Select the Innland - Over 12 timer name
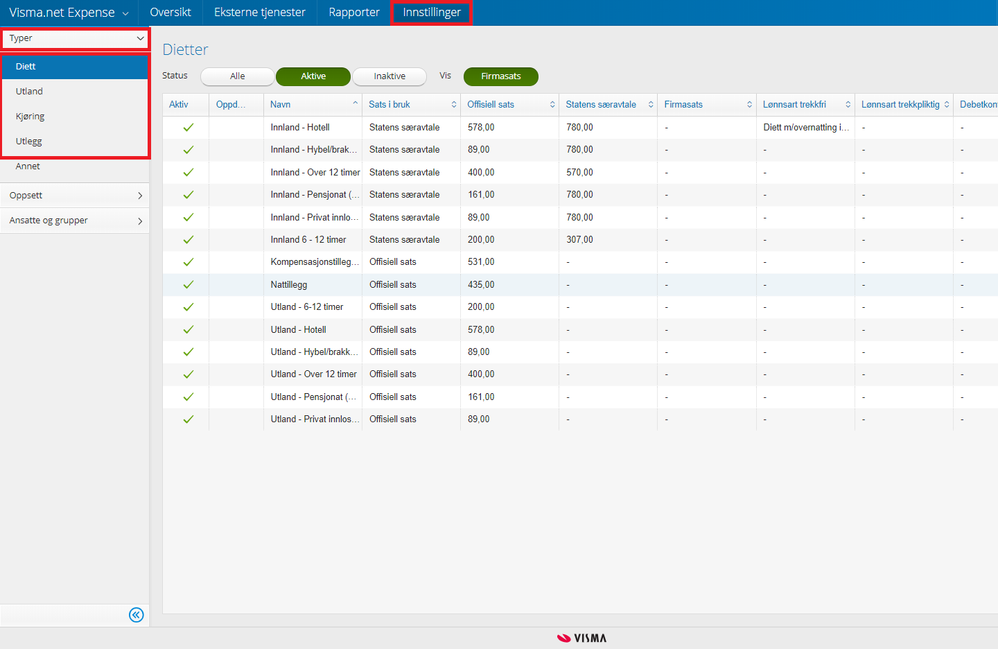The height and width of the screenshot is (649, 998). (315, 172)
